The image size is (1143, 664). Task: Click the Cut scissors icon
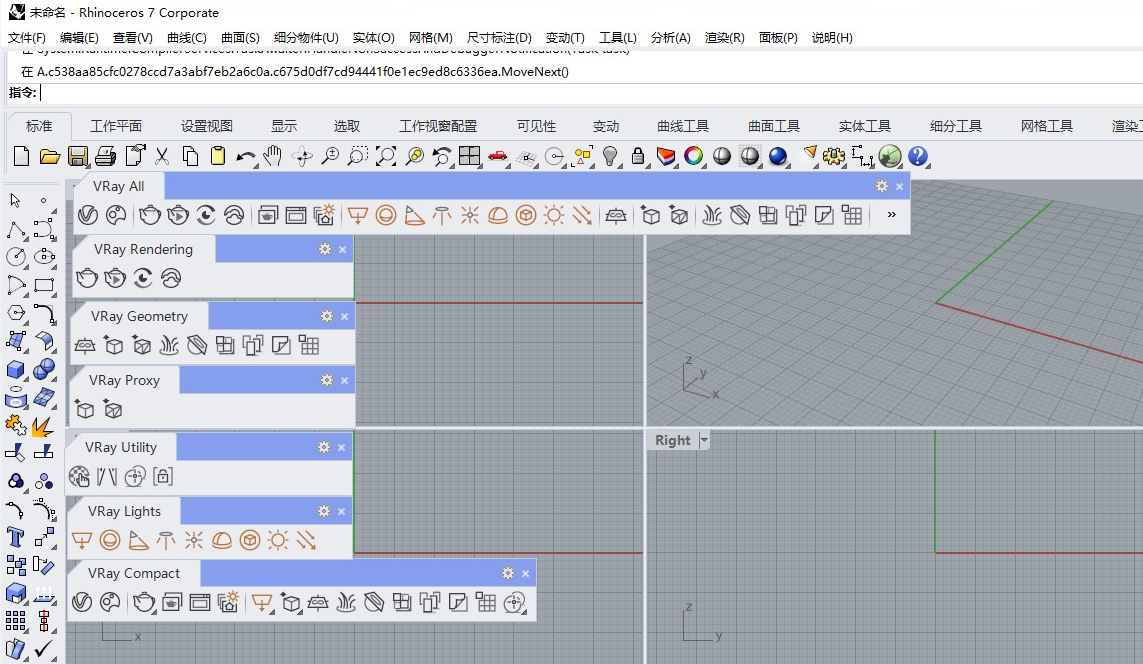(x=162, y=156)
